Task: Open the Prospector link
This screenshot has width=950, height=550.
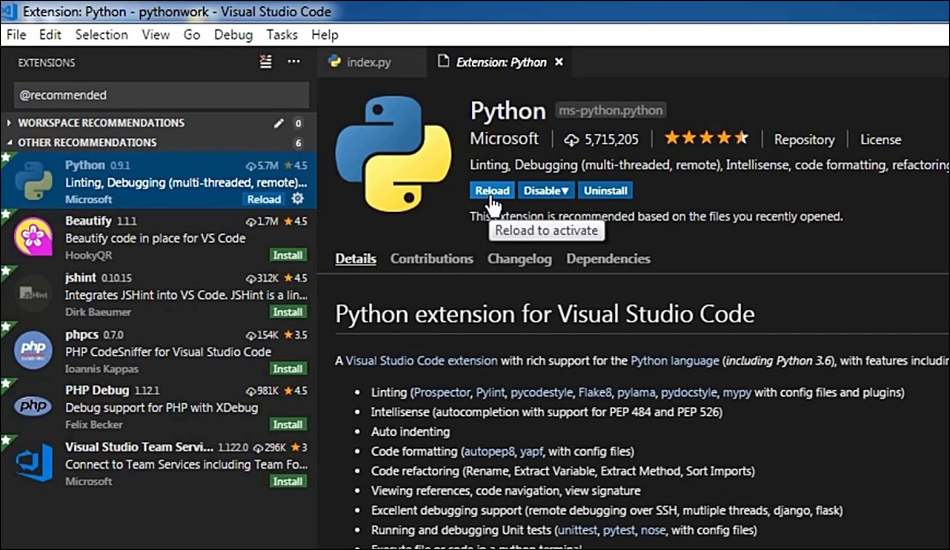Action: [441, 393]
